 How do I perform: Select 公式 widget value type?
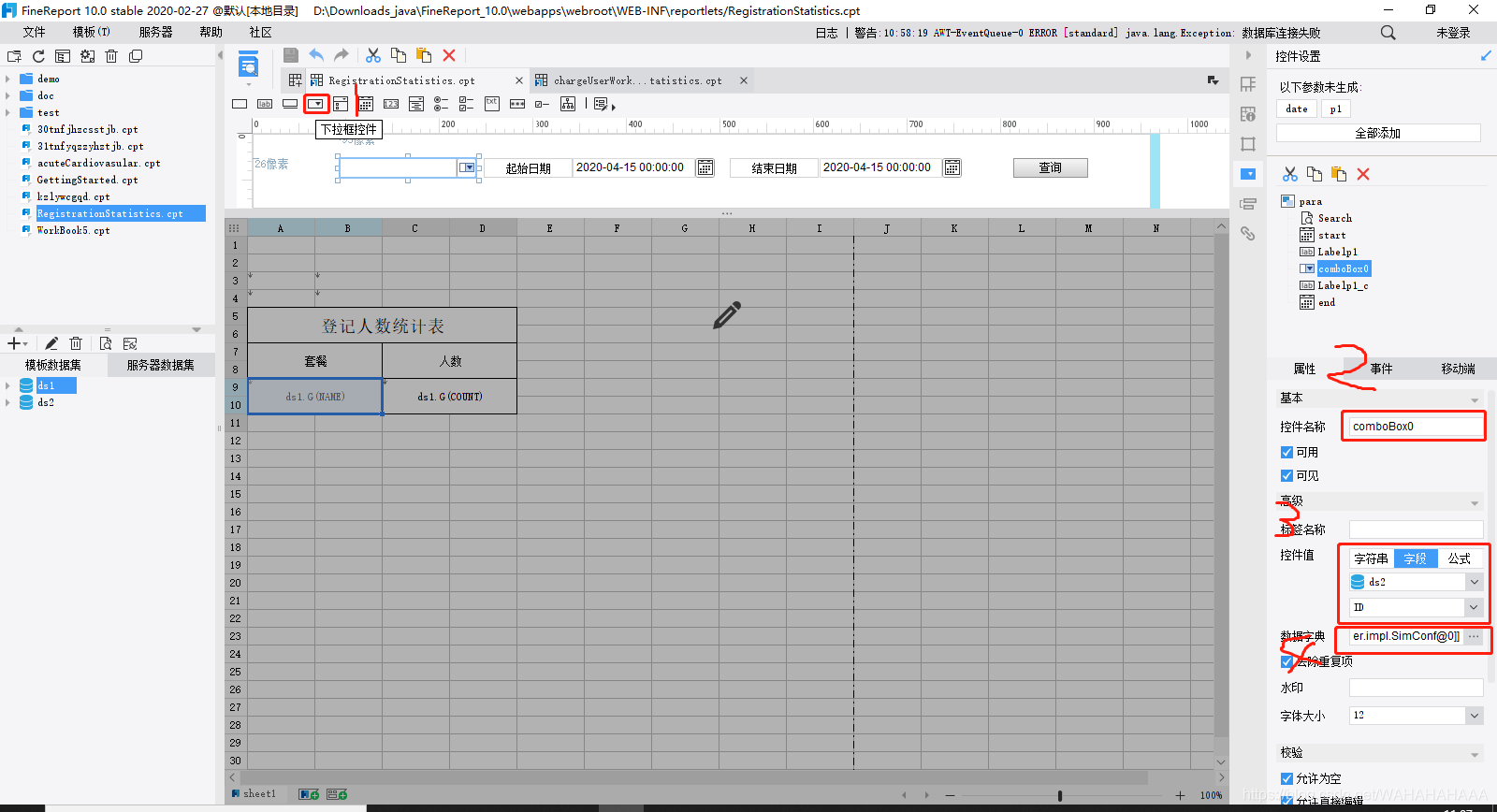pyautogui.click(x=1460, y=558)
